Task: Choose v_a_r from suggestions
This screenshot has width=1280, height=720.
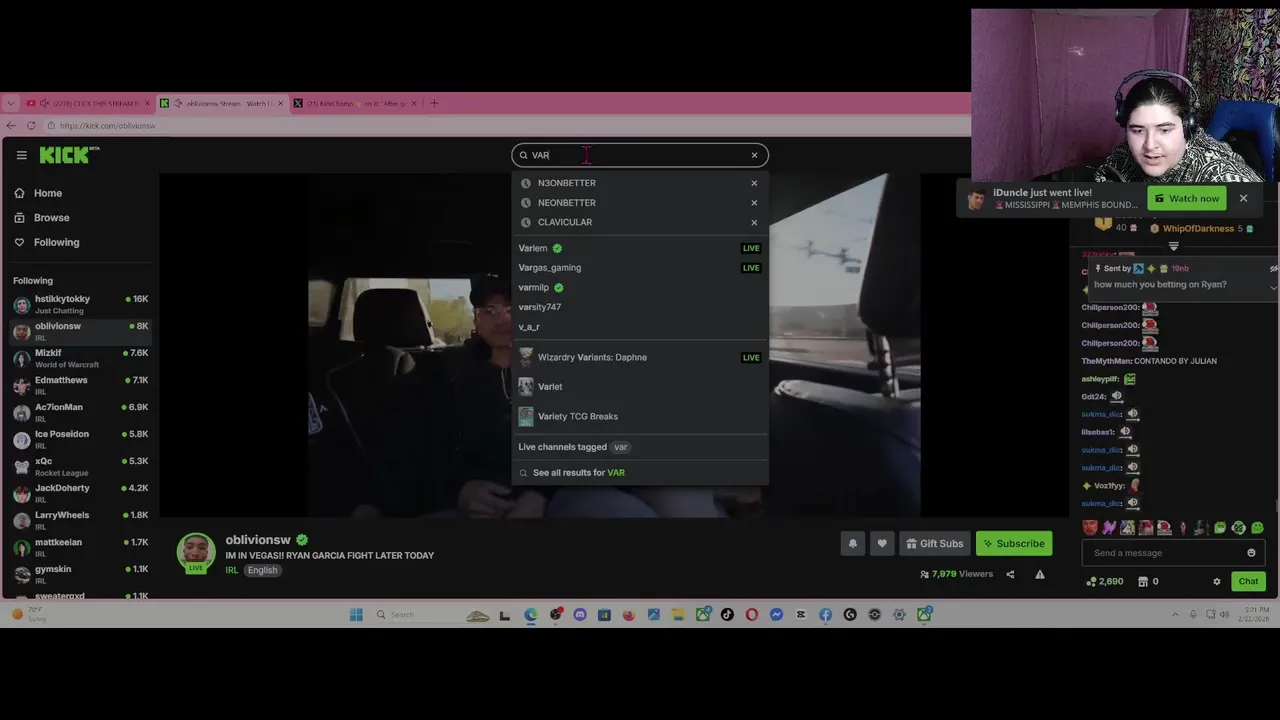Action: [640, 327]
